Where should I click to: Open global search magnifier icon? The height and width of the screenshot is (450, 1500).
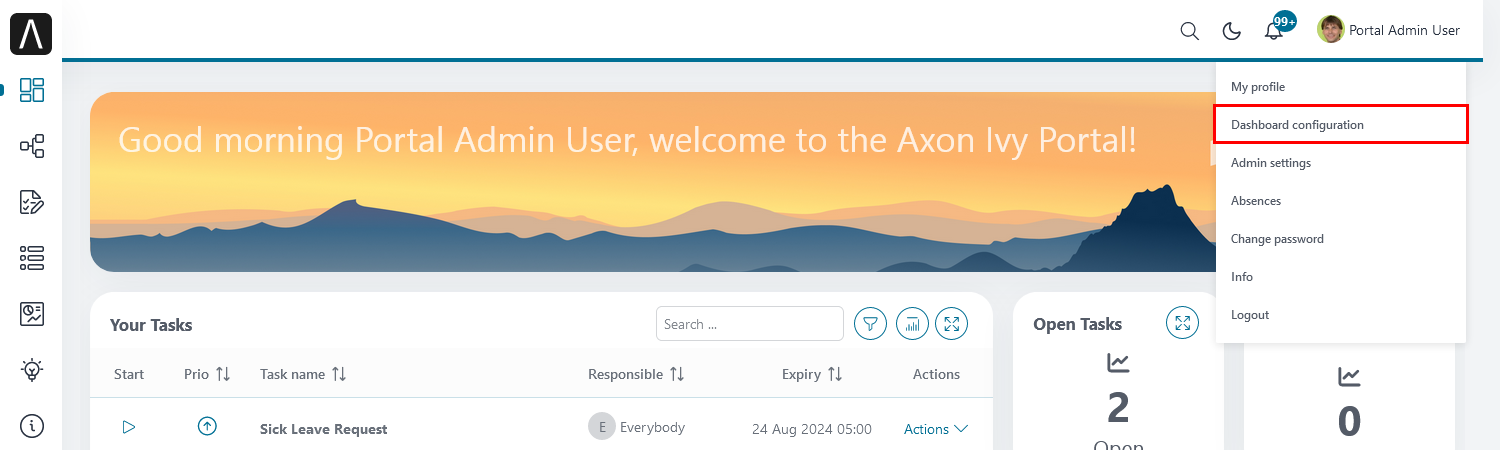[x=1189, y=31]
